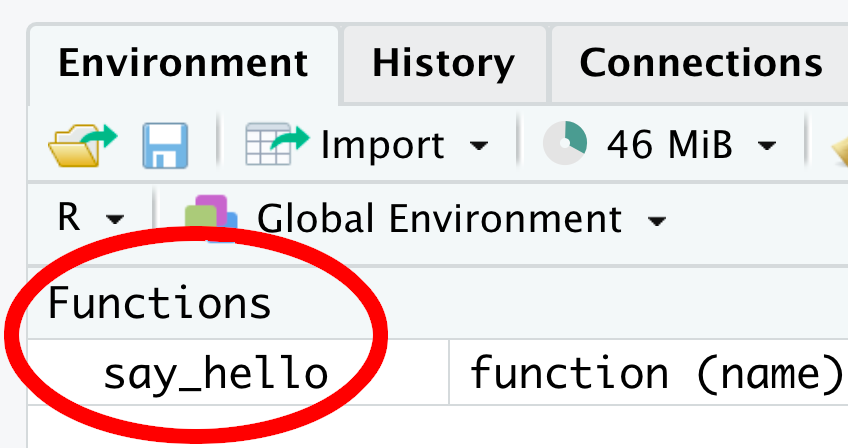The image size is (848, 448).
Task: Click the Import Dataset table icon
Action: (277, 144)
